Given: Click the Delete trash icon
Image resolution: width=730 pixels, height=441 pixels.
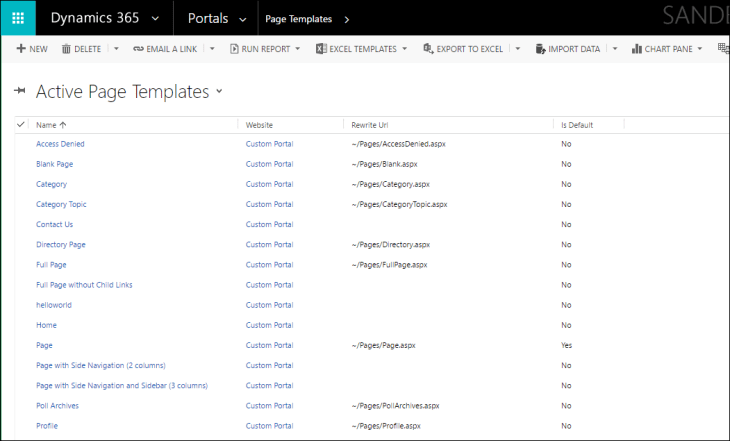Looking at the screenshot, I should [x=66, y=49].
